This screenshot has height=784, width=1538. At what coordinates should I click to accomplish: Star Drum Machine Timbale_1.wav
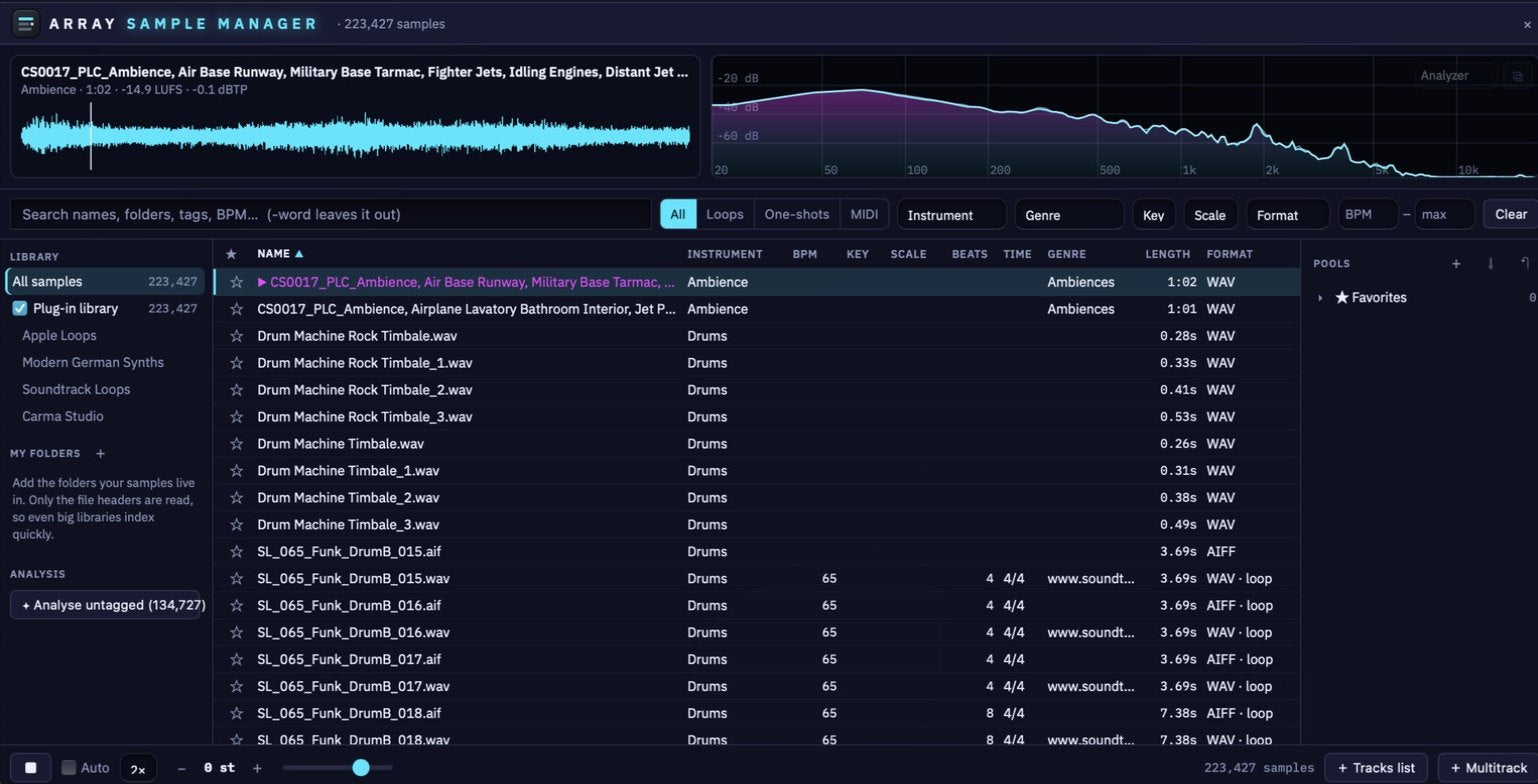(236, 471)
